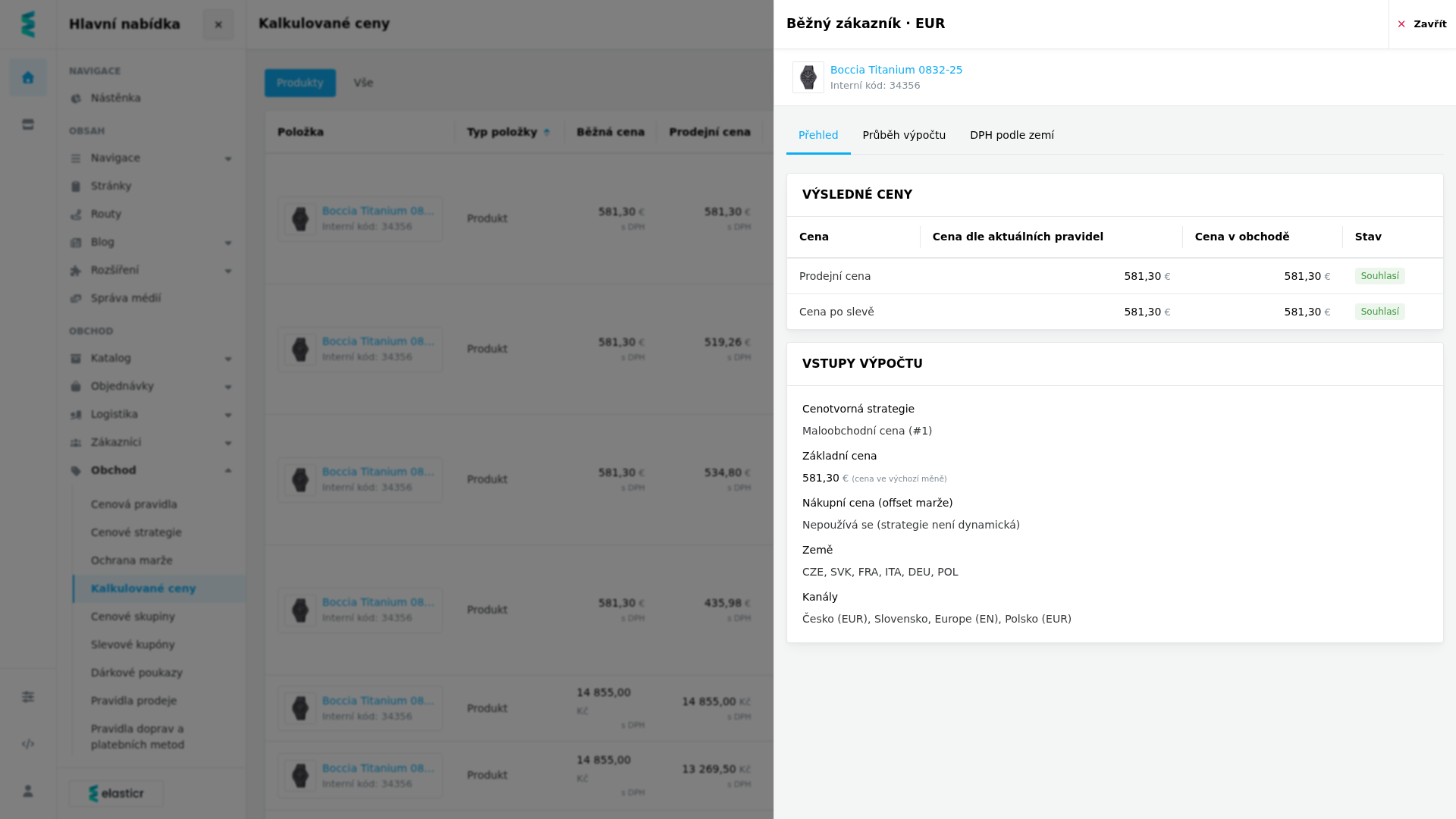This screenshot has width=1456, height=819.
Task: Click the elasticr logo button in sidebar footer
Action: [x=116, y=794]
